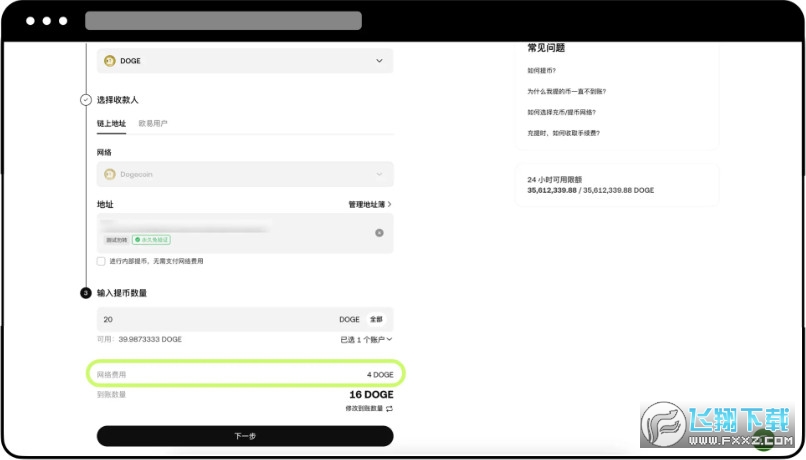Image resolution: width=806 pixels, height=460 pixels.
Task: Click the green 永久免验证 badge
Action: click(151, 240)
